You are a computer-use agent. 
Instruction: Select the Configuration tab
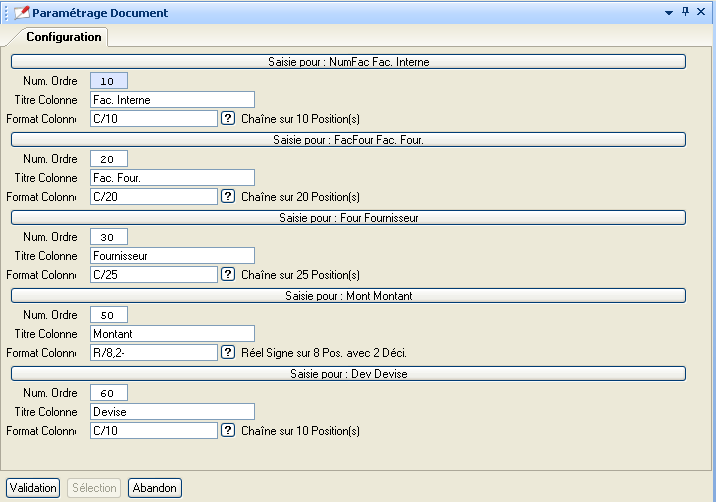(64, 37)
